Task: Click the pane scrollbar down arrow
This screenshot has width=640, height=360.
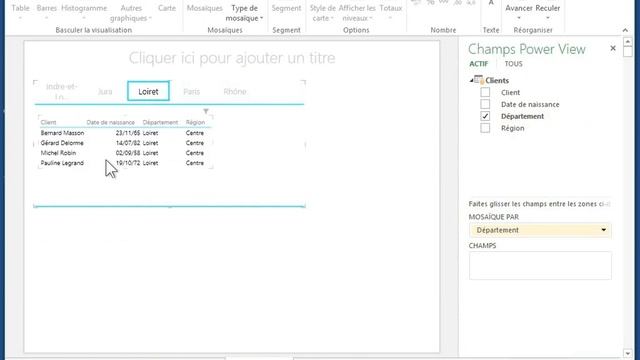Action: 628,353
